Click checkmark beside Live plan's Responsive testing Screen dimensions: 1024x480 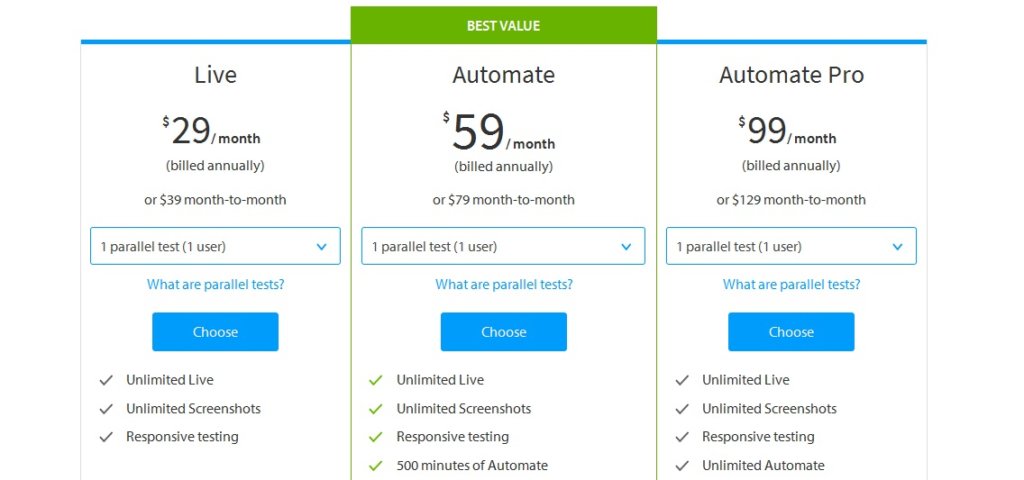106,437
